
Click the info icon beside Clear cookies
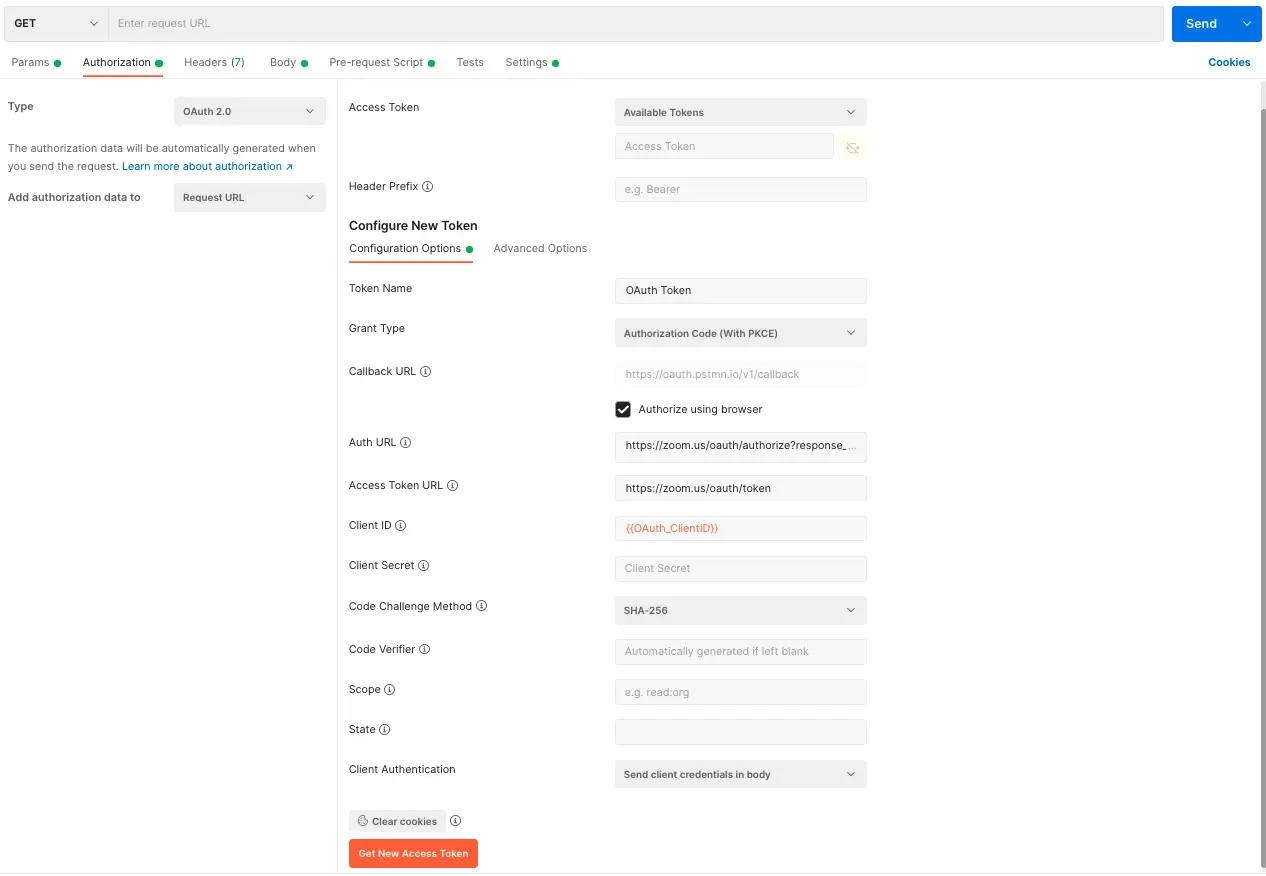coord(455,820)
